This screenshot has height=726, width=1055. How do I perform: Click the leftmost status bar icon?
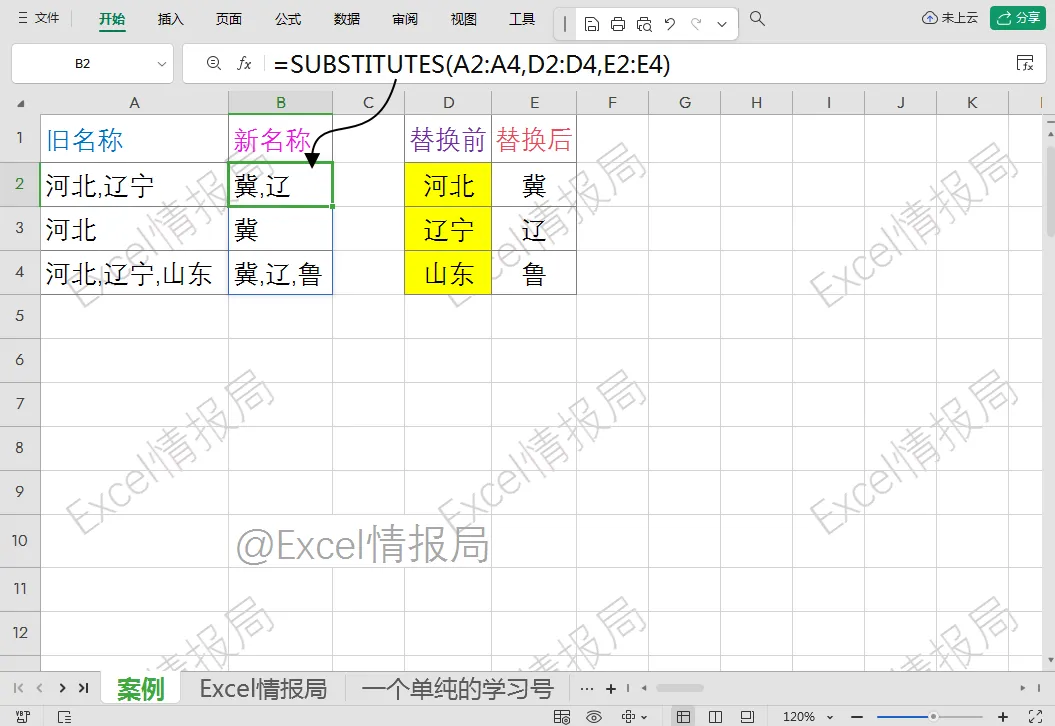click(22, 717)
